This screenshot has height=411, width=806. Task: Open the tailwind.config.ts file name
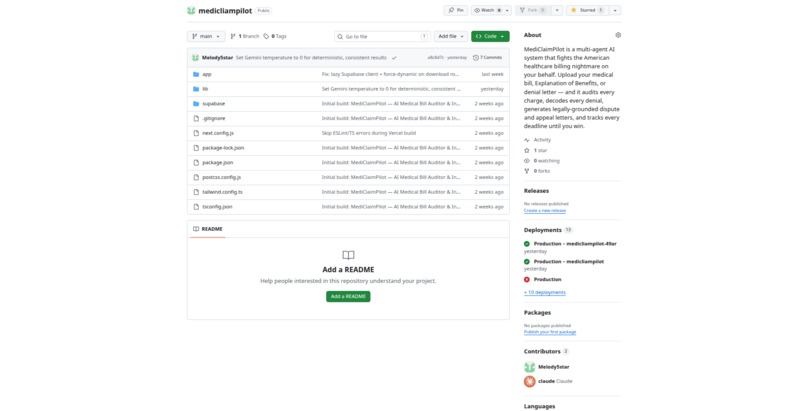click(223, 192)
